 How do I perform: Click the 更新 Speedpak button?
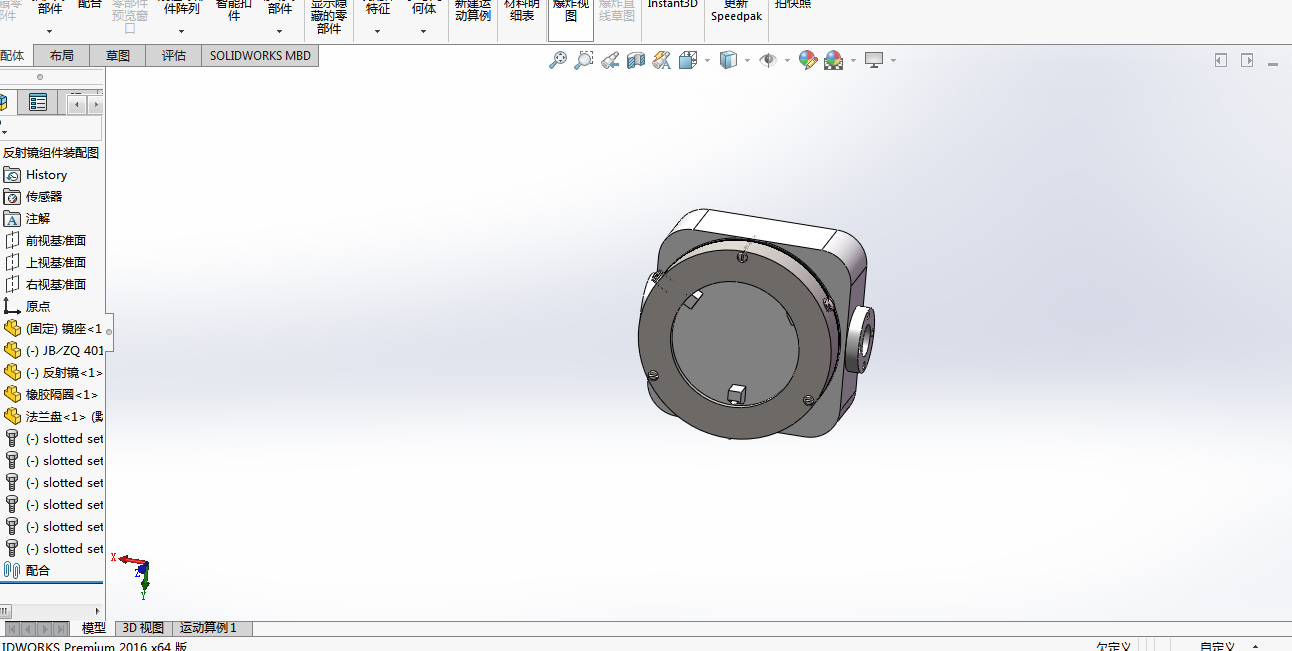[x=736, y=12]
